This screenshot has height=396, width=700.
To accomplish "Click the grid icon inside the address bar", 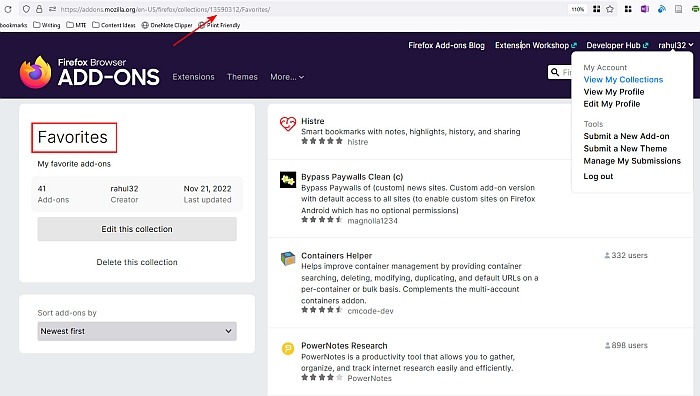I will (596, 9).
